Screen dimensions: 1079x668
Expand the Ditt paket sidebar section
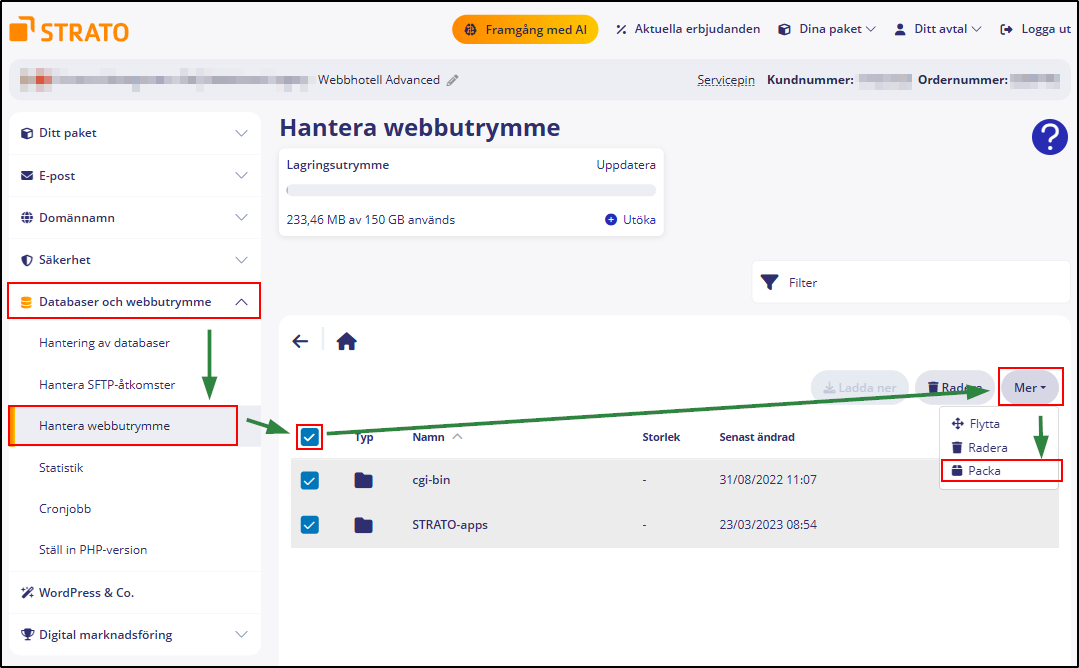(x=133, y=133)
